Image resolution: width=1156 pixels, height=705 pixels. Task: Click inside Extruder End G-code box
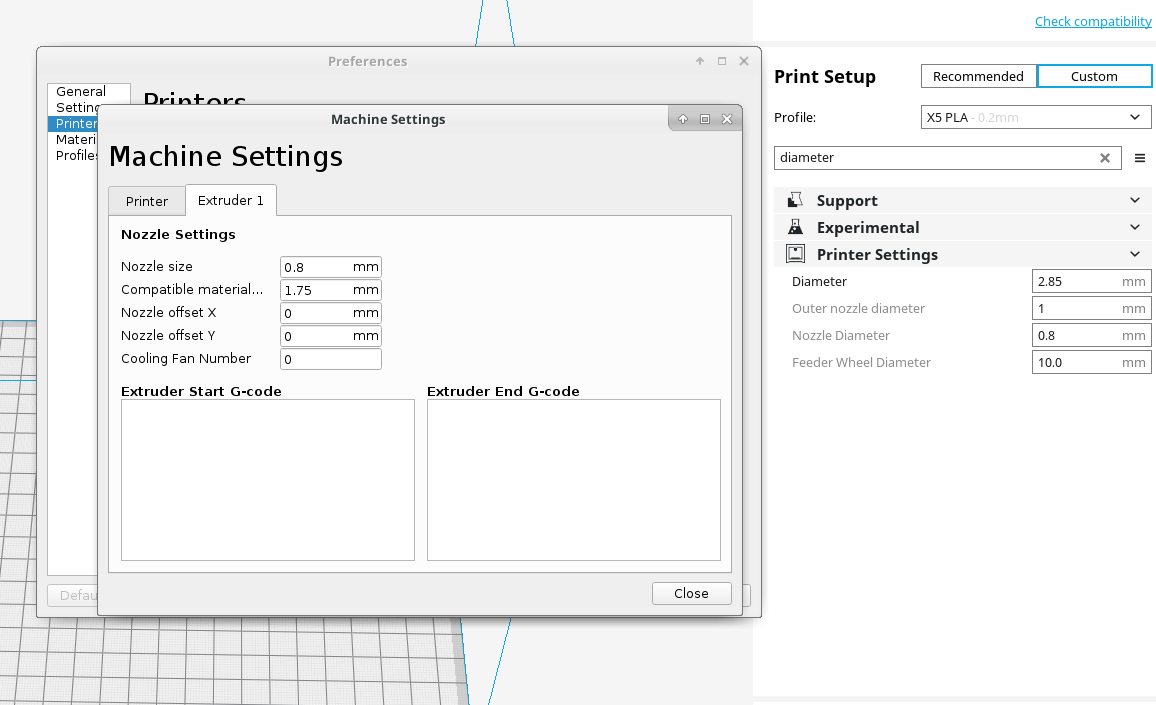[x=574, y=480]
